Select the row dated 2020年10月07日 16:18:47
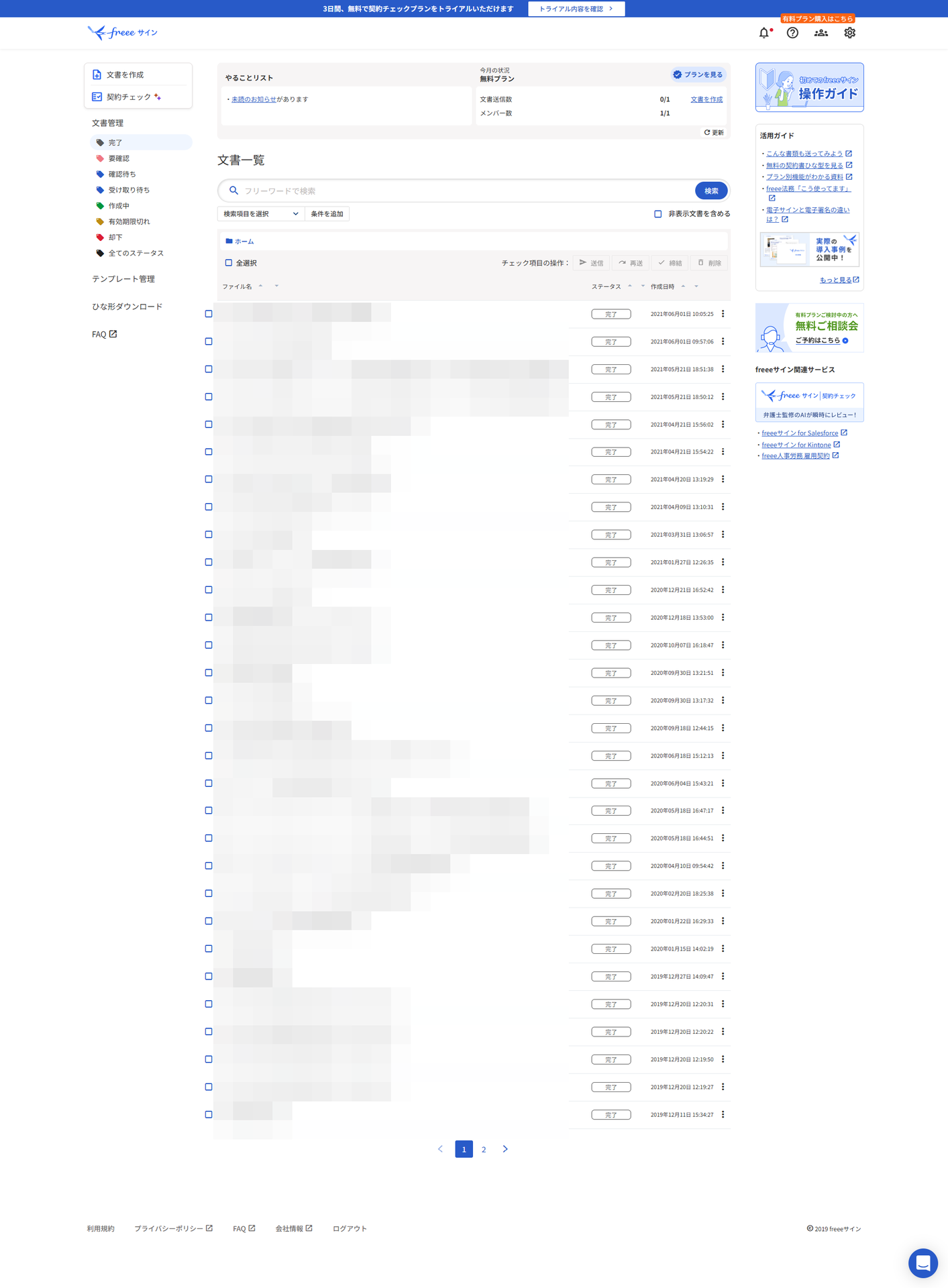The image size is (948, 1288). (209, 645)
